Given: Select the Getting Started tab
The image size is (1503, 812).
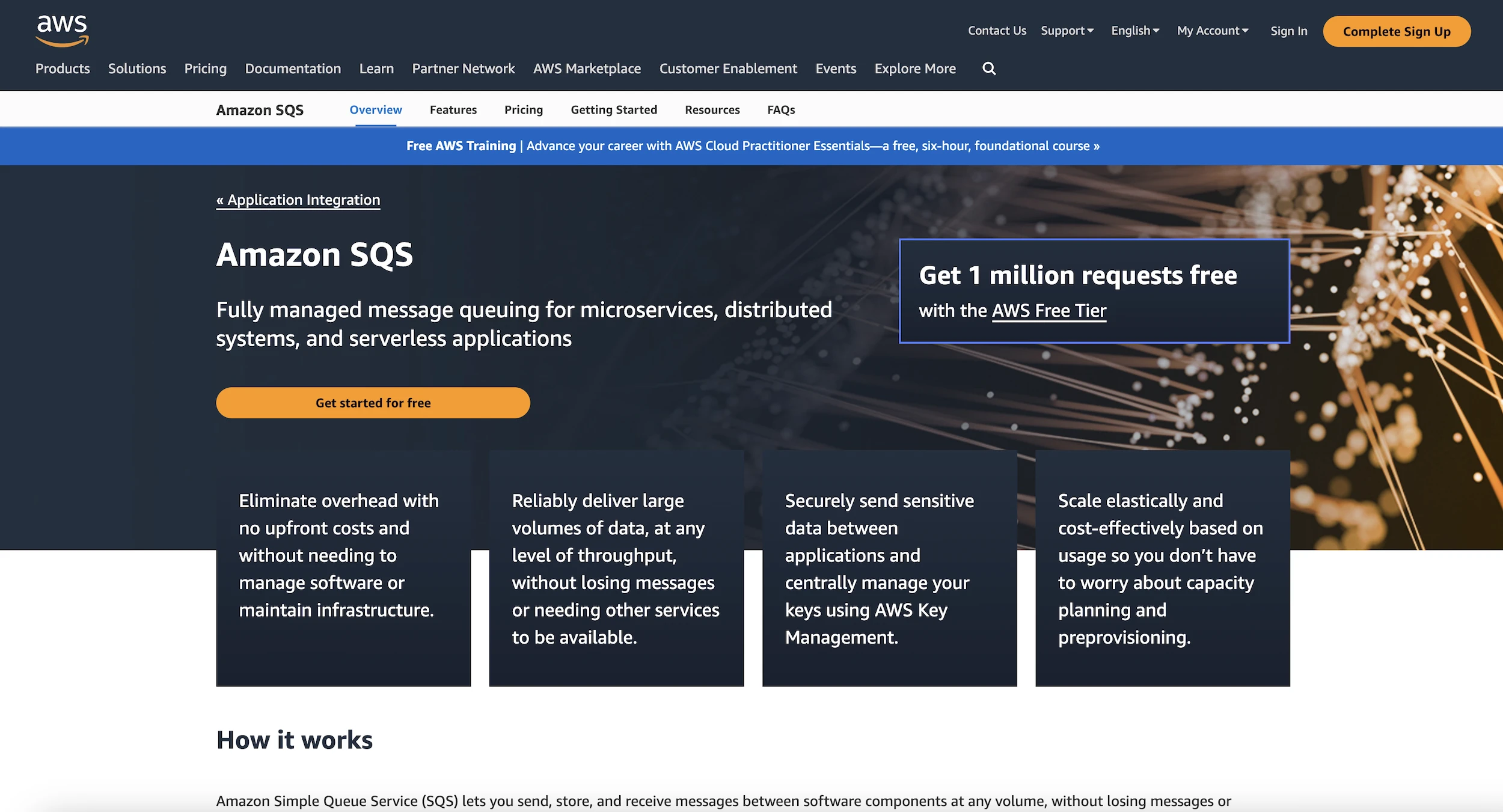Looking at the screenshot, I should pos(614,110).
